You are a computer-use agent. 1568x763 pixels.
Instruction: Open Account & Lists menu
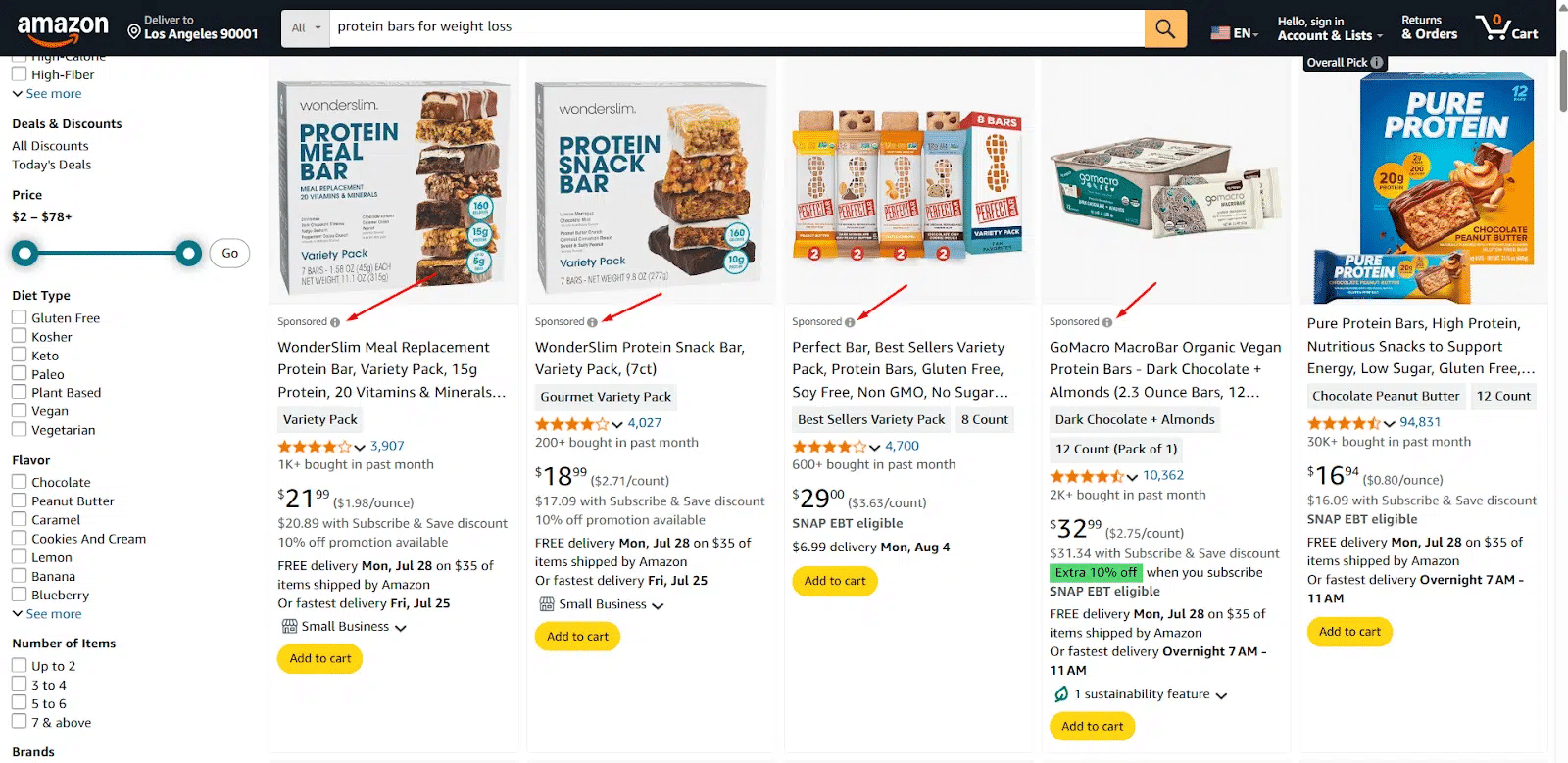1330,28
